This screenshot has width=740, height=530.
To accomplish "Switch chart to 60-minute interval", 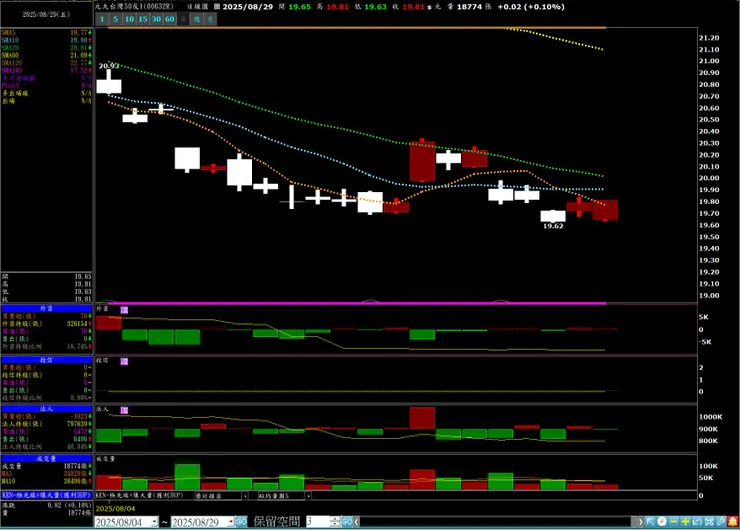I will point(170,19).
